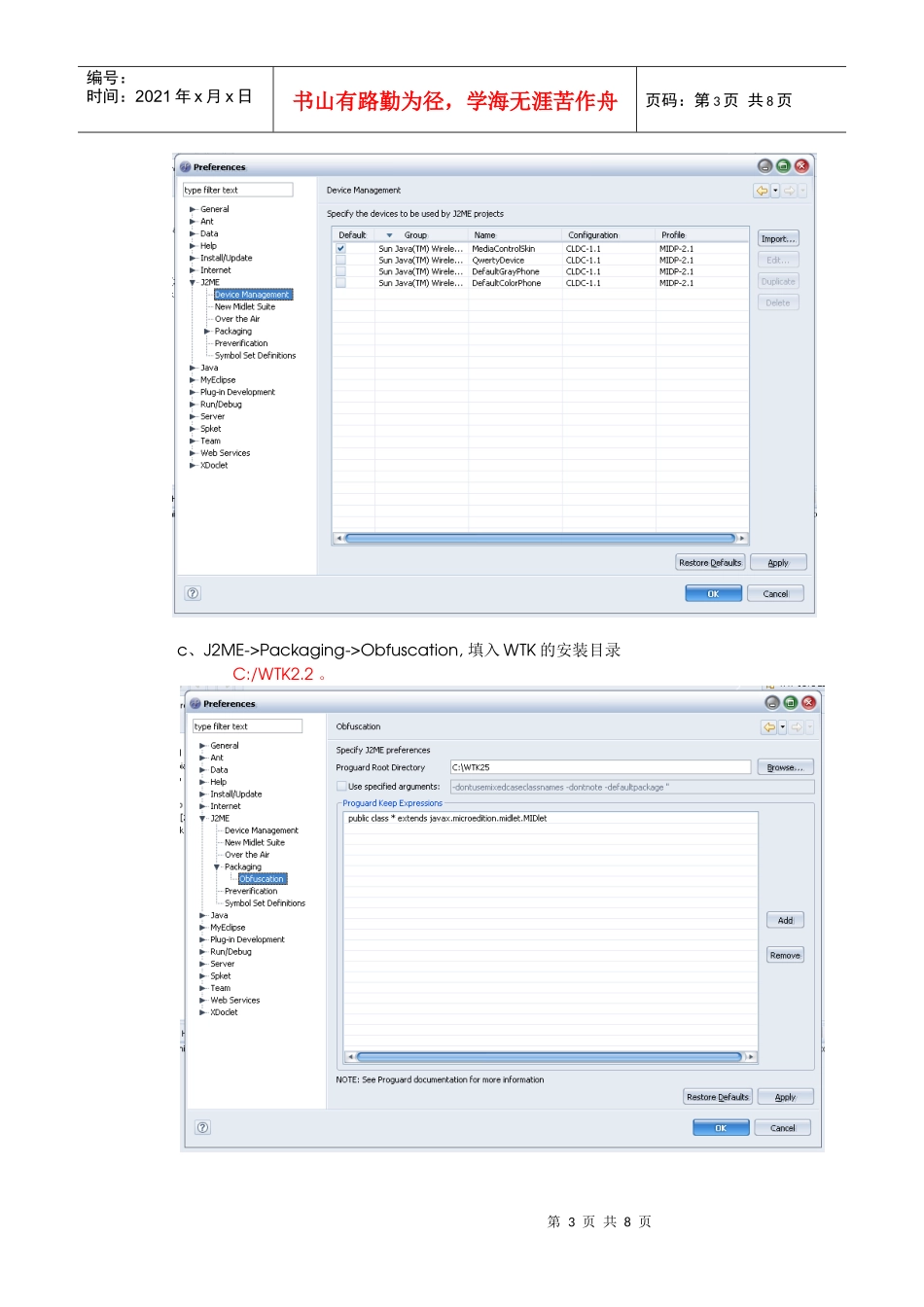The image size is (924, 1307).
Task: Select XDoclet in Obfuscation dialog tree
Action: pyautogui.click(x=224, y=1013)
